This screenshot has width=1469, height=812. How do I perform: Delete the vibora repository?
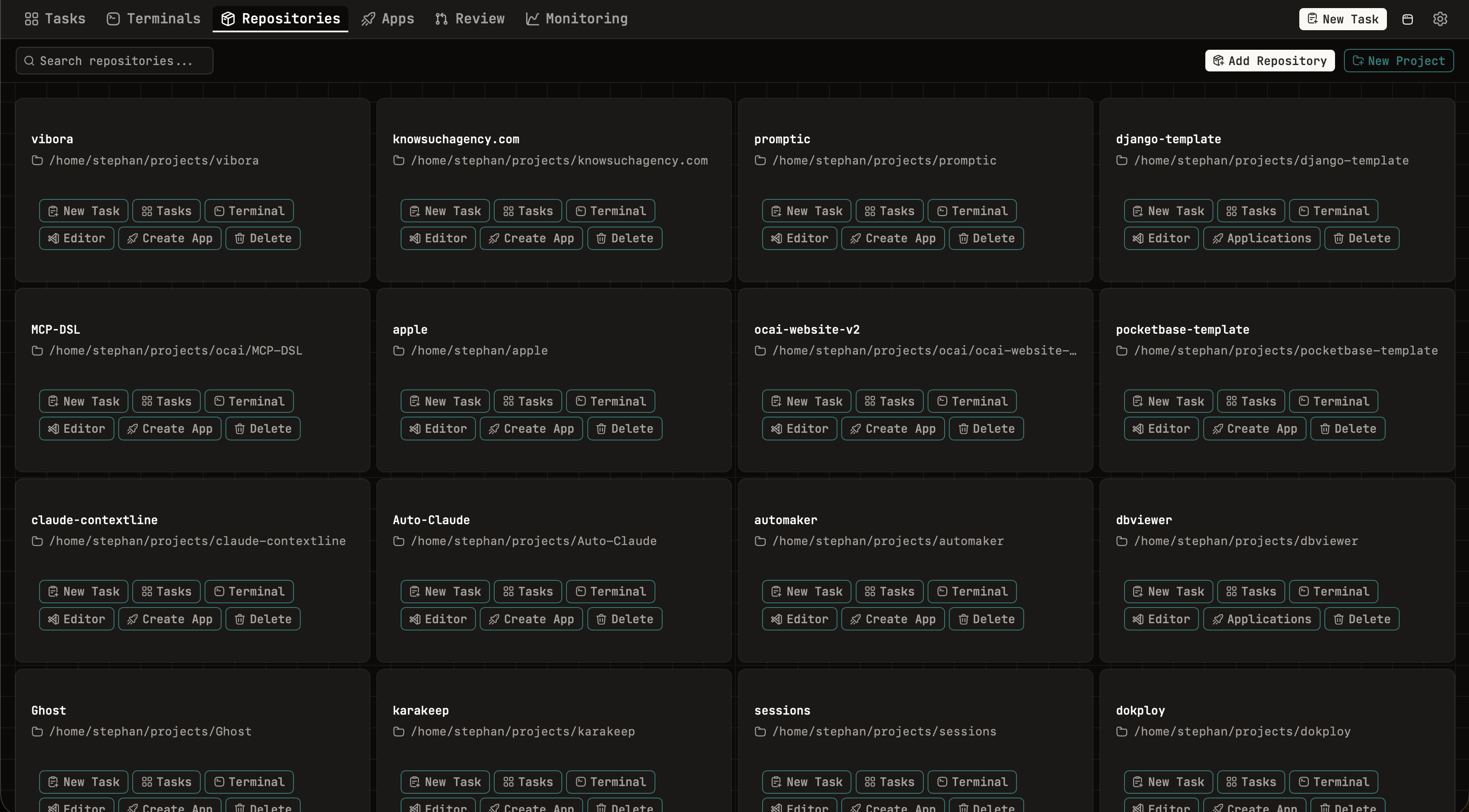263,238
